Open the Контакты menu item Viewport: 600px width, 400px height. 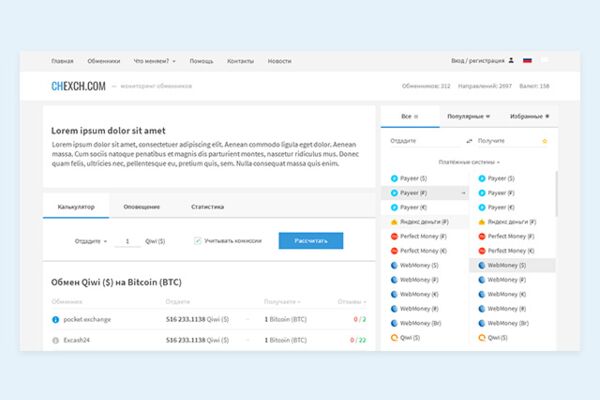[240, 61]
